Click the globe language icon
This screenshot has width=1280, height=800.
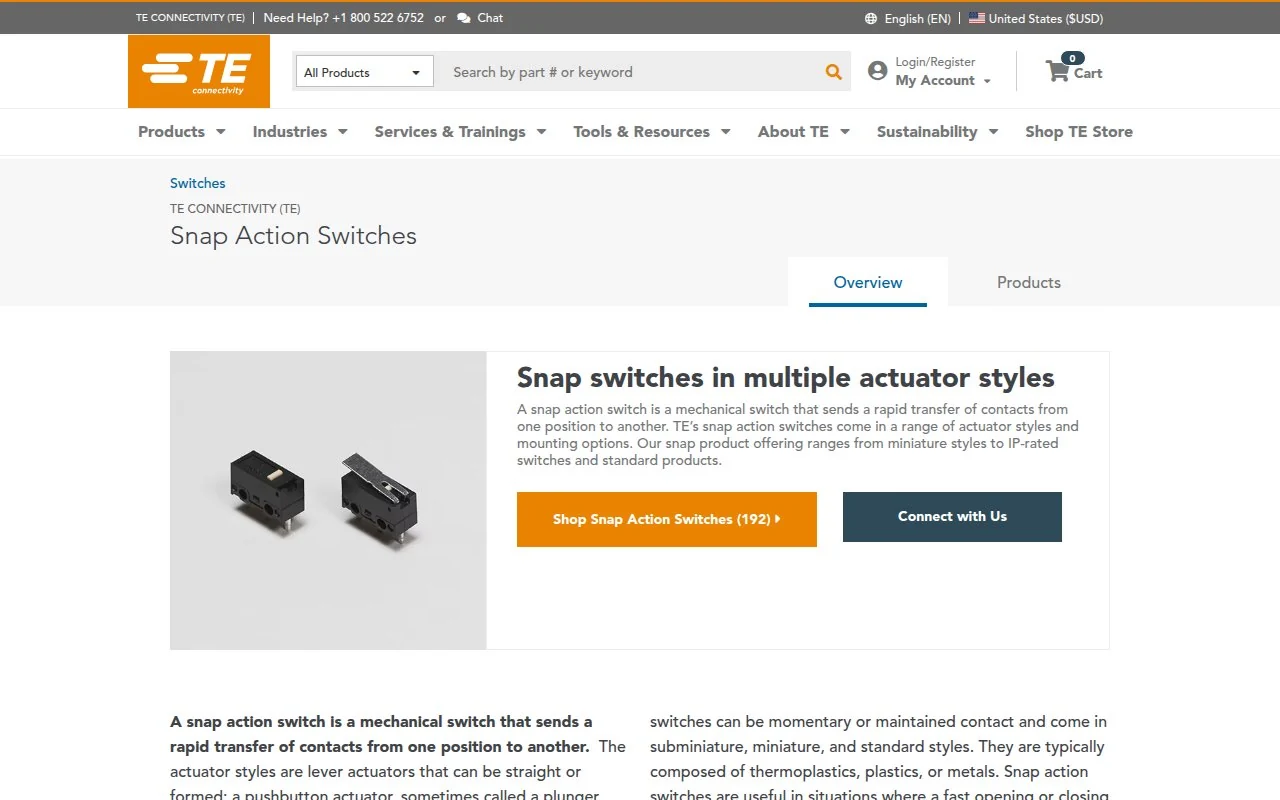click(871, 18)
